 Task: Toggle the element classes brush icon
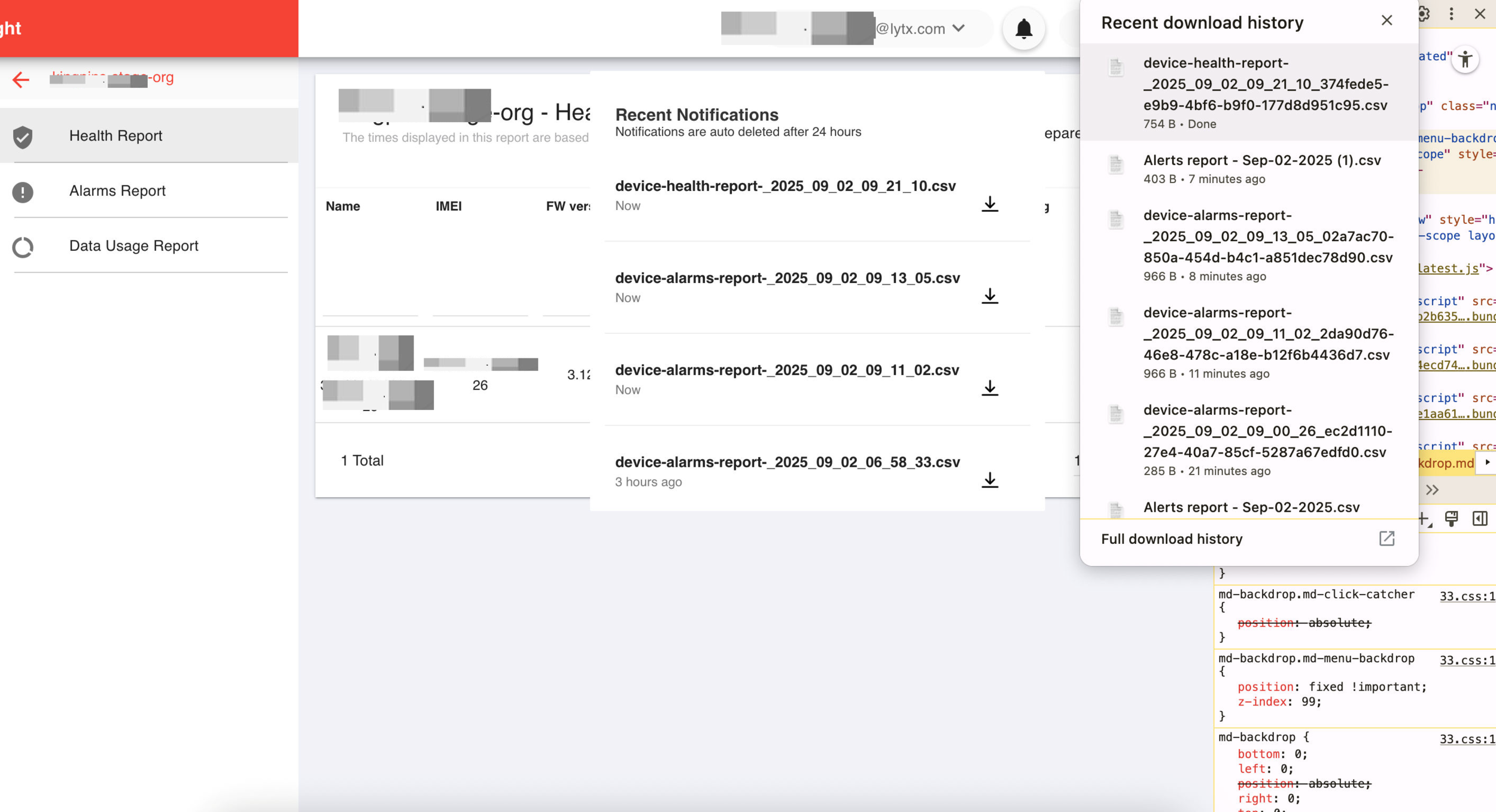1451,518
